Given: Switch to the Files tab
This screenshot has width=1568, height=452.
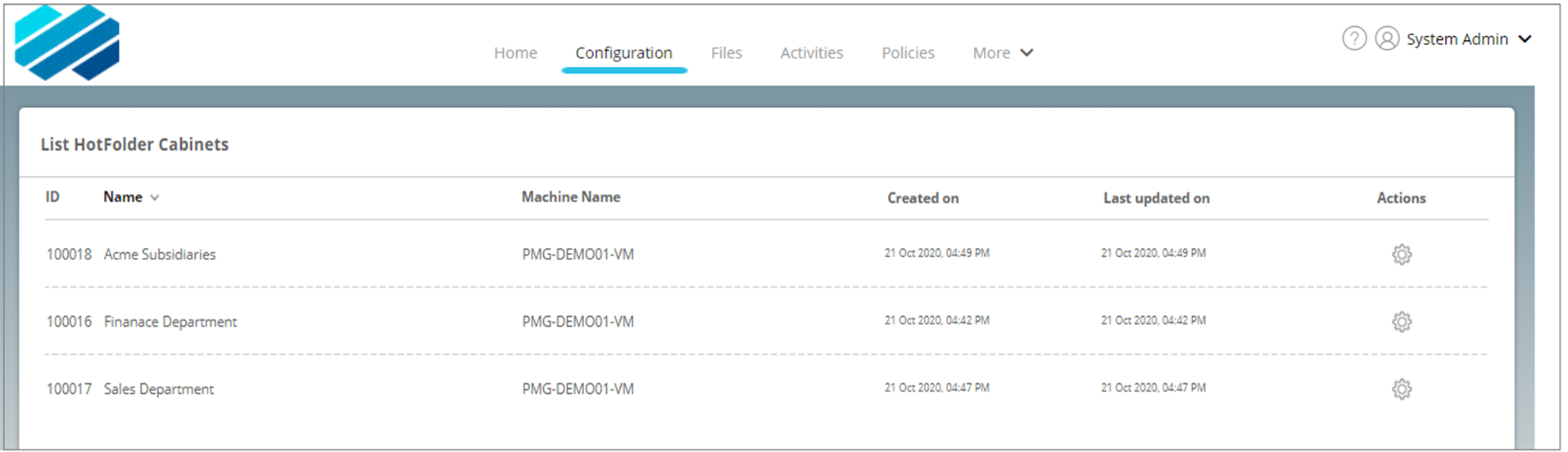Looking at the screenshot, I should click(726, 53).
